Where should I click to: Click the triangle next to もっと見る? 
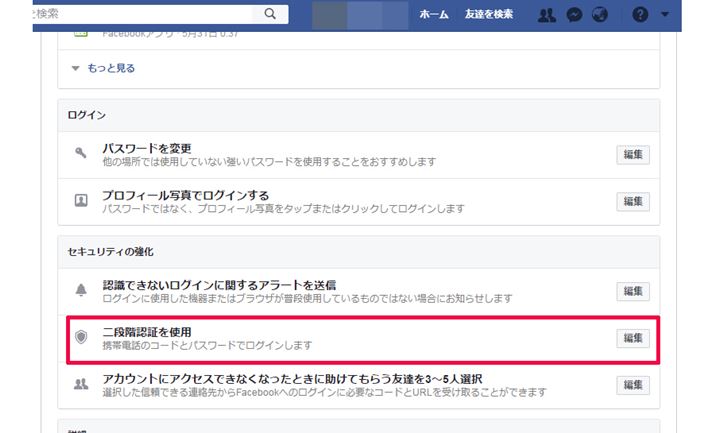[75, 68]
